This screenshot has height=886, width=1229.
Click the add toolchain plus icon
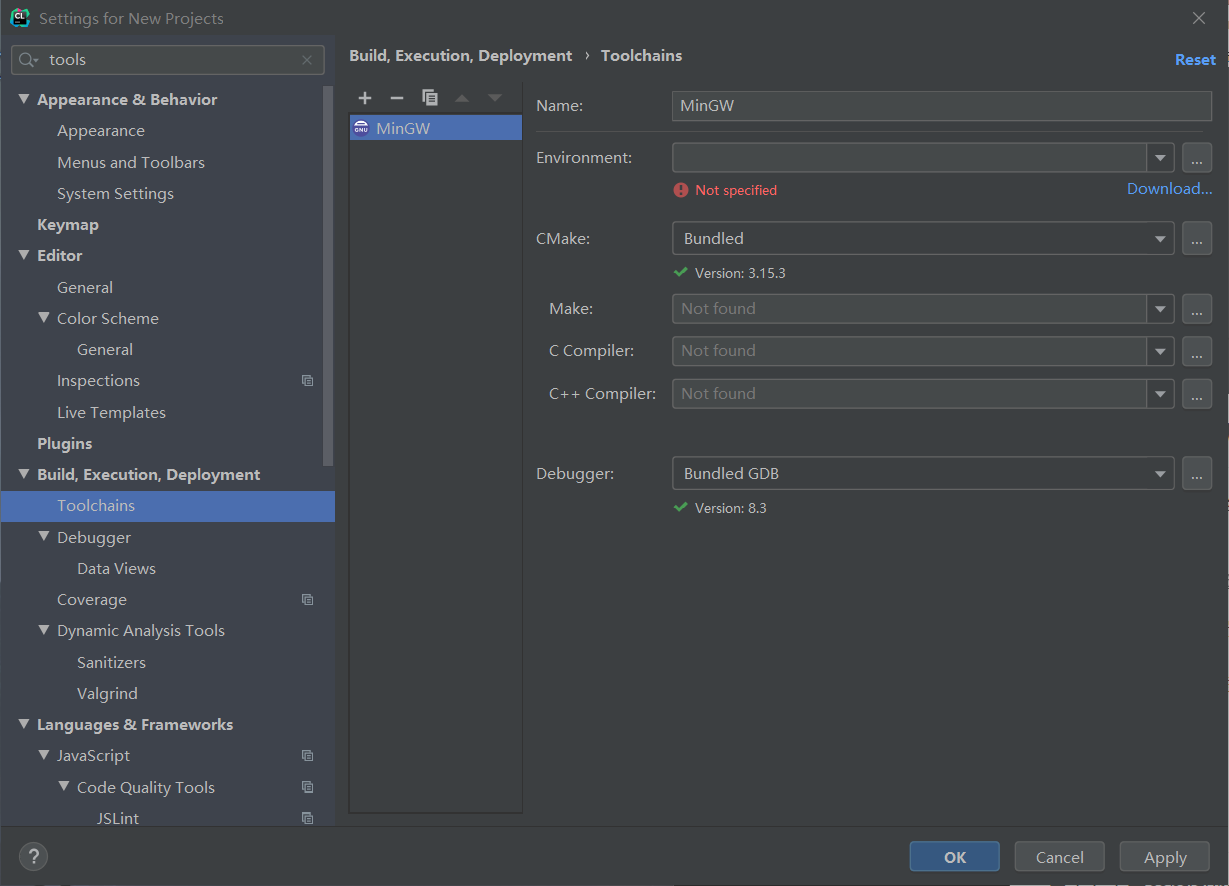click(365, 98)
